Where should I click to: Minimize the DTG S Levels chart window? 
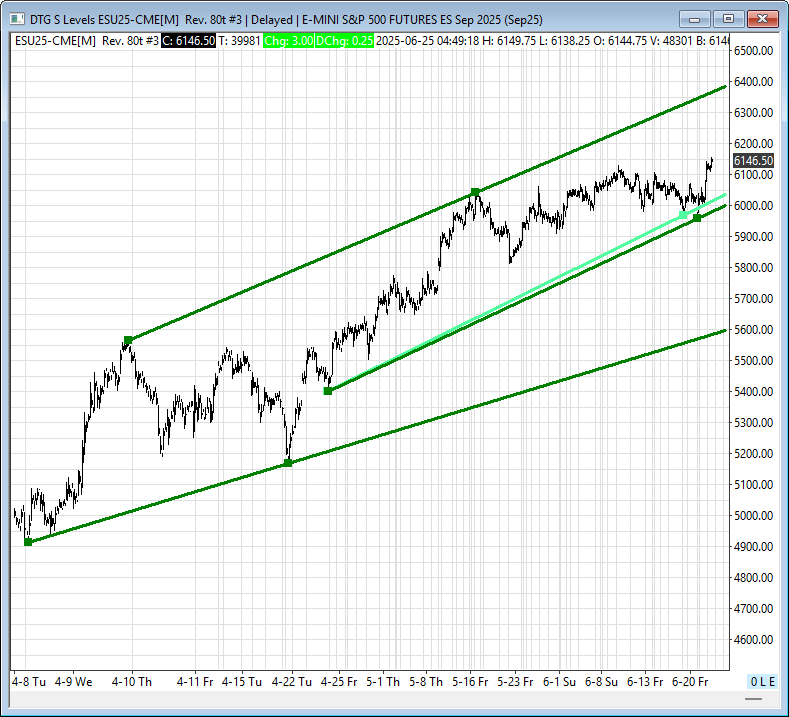(695, 19)
